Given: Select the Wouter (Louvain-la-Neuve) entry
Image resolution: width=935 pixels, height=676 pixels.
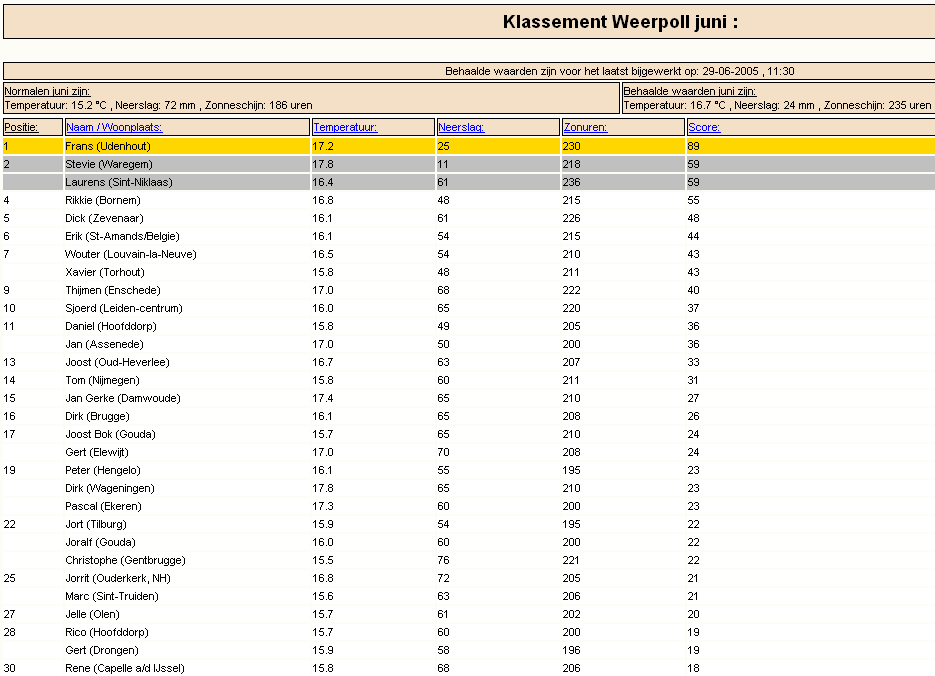Looking at the screenshot, I should 130,254.
